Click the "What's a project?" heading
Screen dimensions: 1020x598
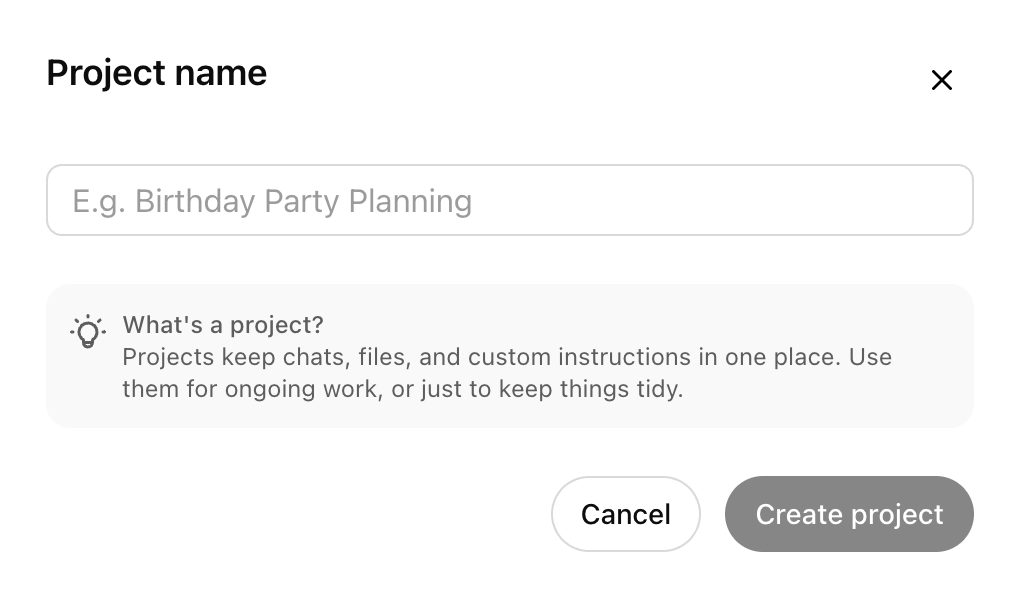tap(223, 325)
